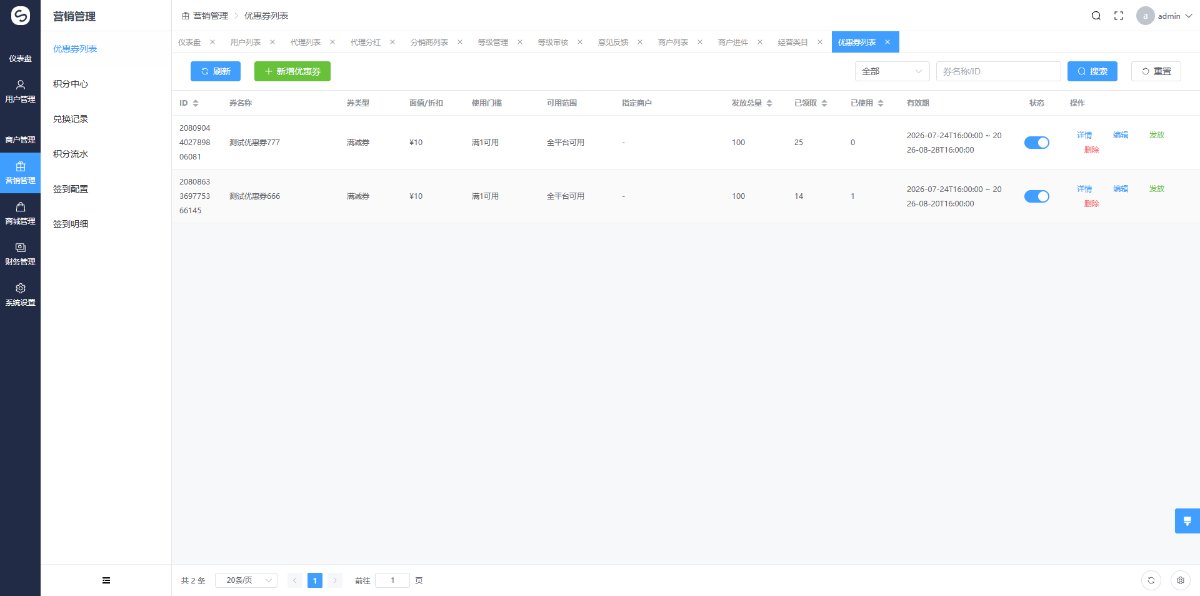Click the floating blue widget on right edge
The width and height of the screenshot is (1200, 596).
[1187, 521]
